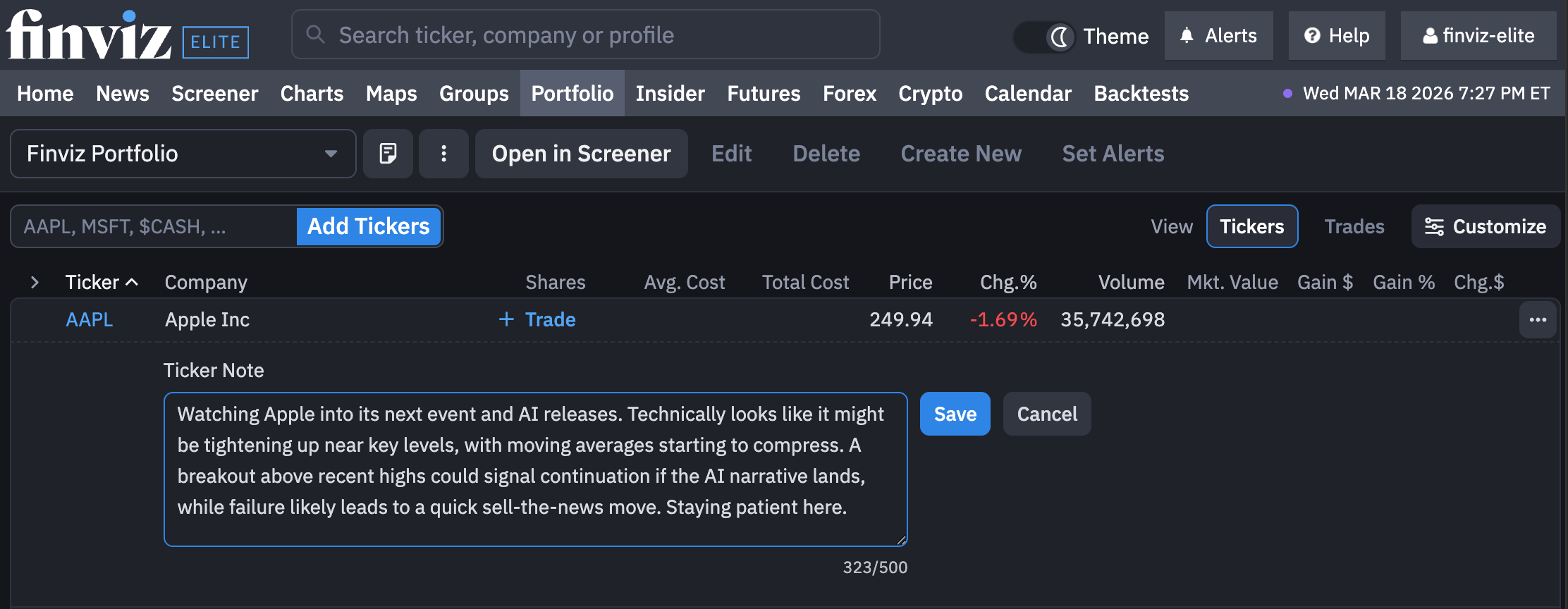This screenshot has width=1568, height=609.
Task: Toggle the dark Theme switch
Action: [x=1045, y=37]
